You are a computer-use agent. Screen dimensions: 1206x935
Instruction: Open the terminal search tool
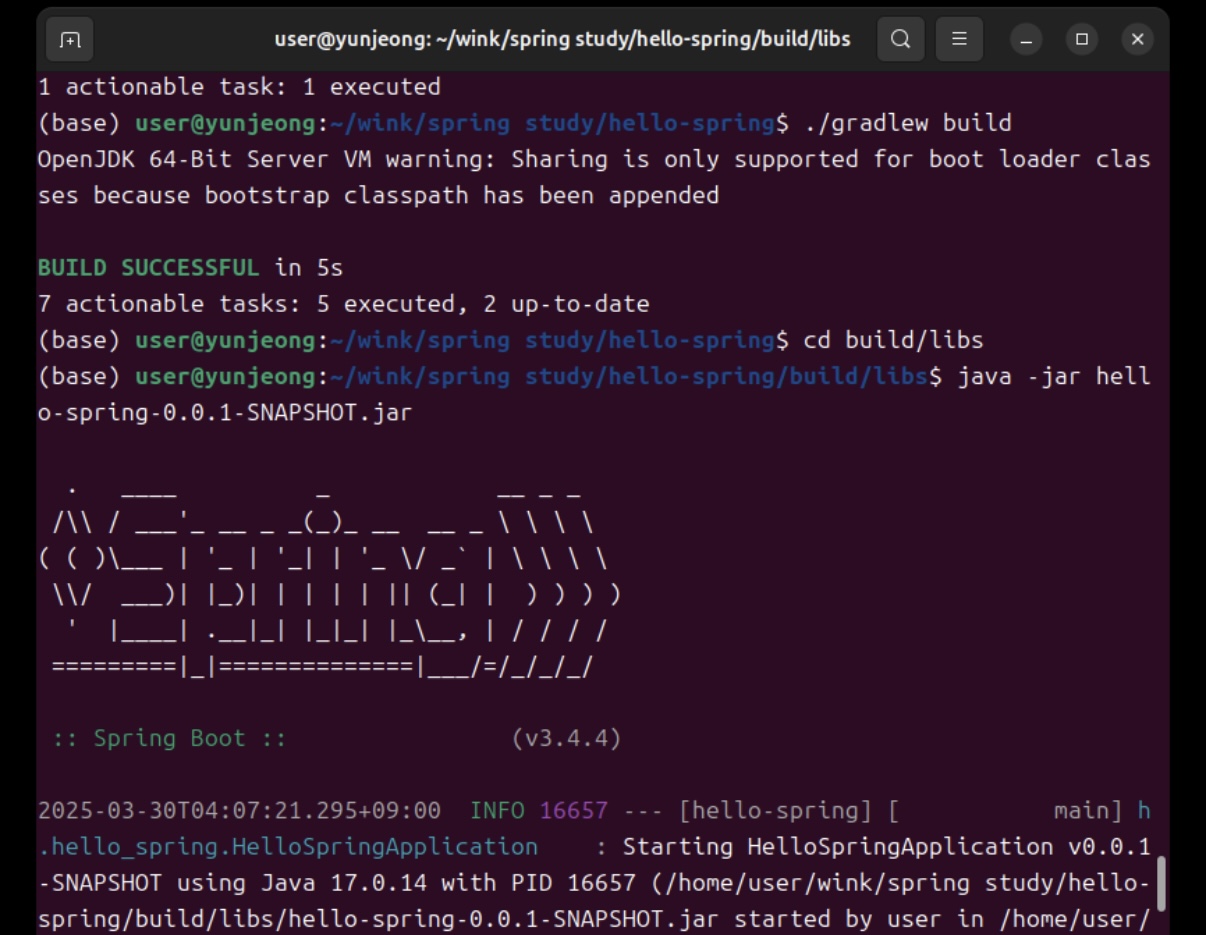[900, 40]
